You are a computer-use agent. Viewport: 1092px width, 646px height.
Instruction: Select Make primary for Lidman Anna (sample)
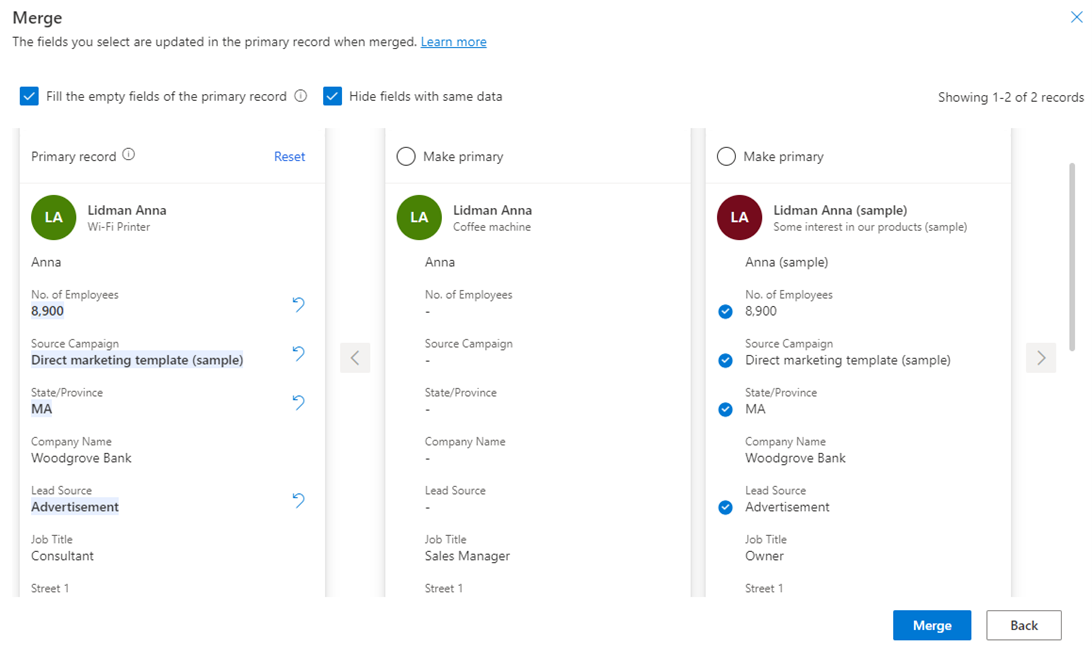click(x=726, y=157)
